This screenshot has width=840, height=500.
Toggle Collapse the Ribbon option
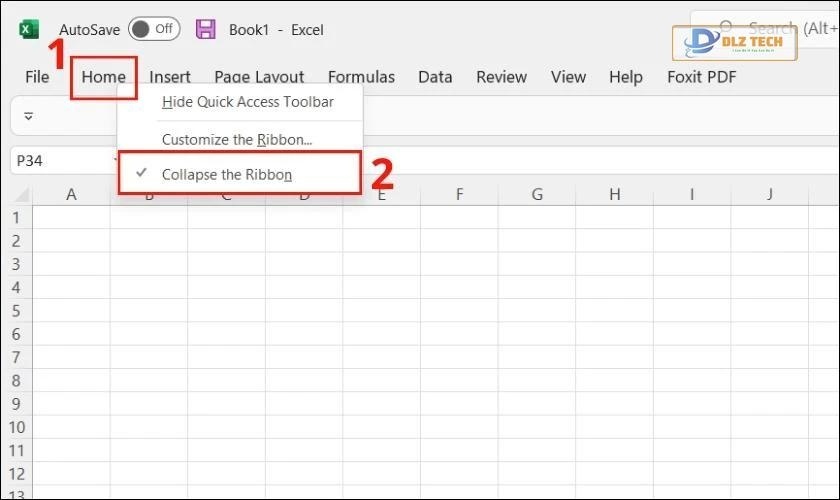point(239,173)
